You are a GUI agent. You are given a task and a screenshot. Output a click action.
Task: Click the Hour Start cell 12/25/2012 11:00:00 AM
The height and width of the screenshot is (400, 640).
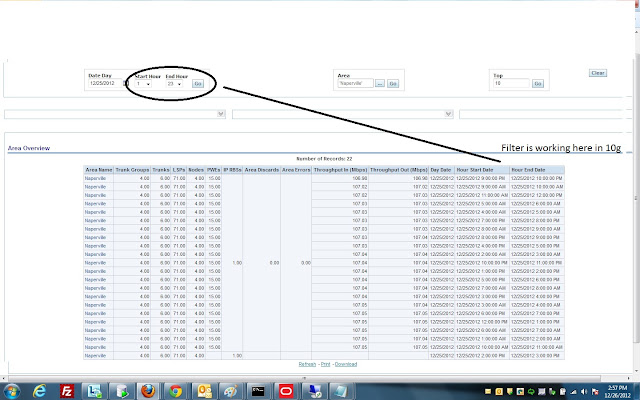(x=482, y=195)
